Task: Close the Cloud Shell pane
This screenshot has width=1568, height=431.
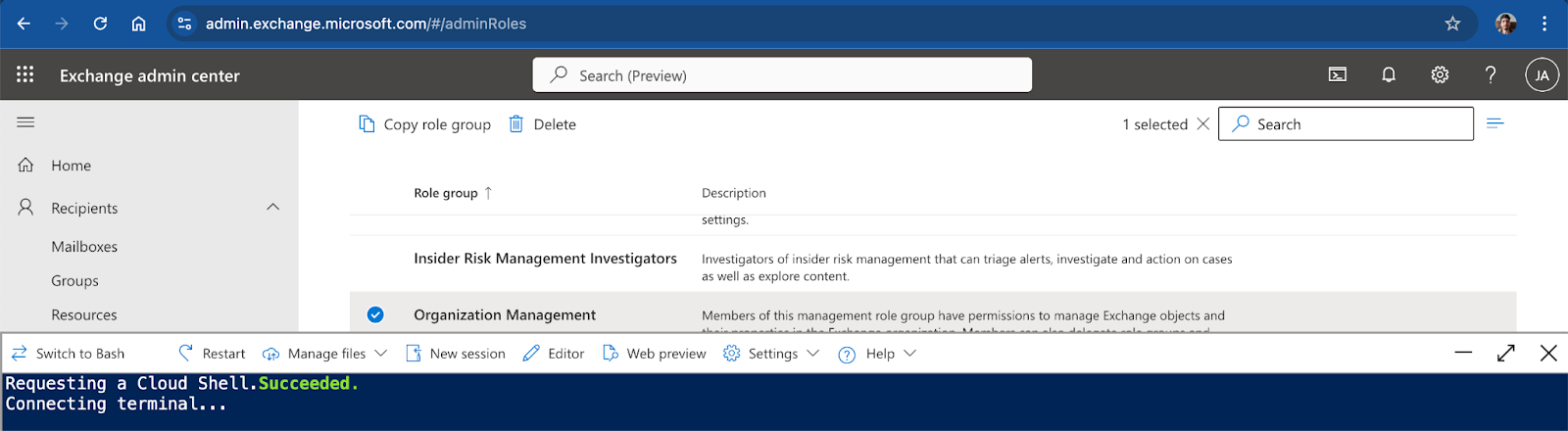Action: click(1548, 353)
